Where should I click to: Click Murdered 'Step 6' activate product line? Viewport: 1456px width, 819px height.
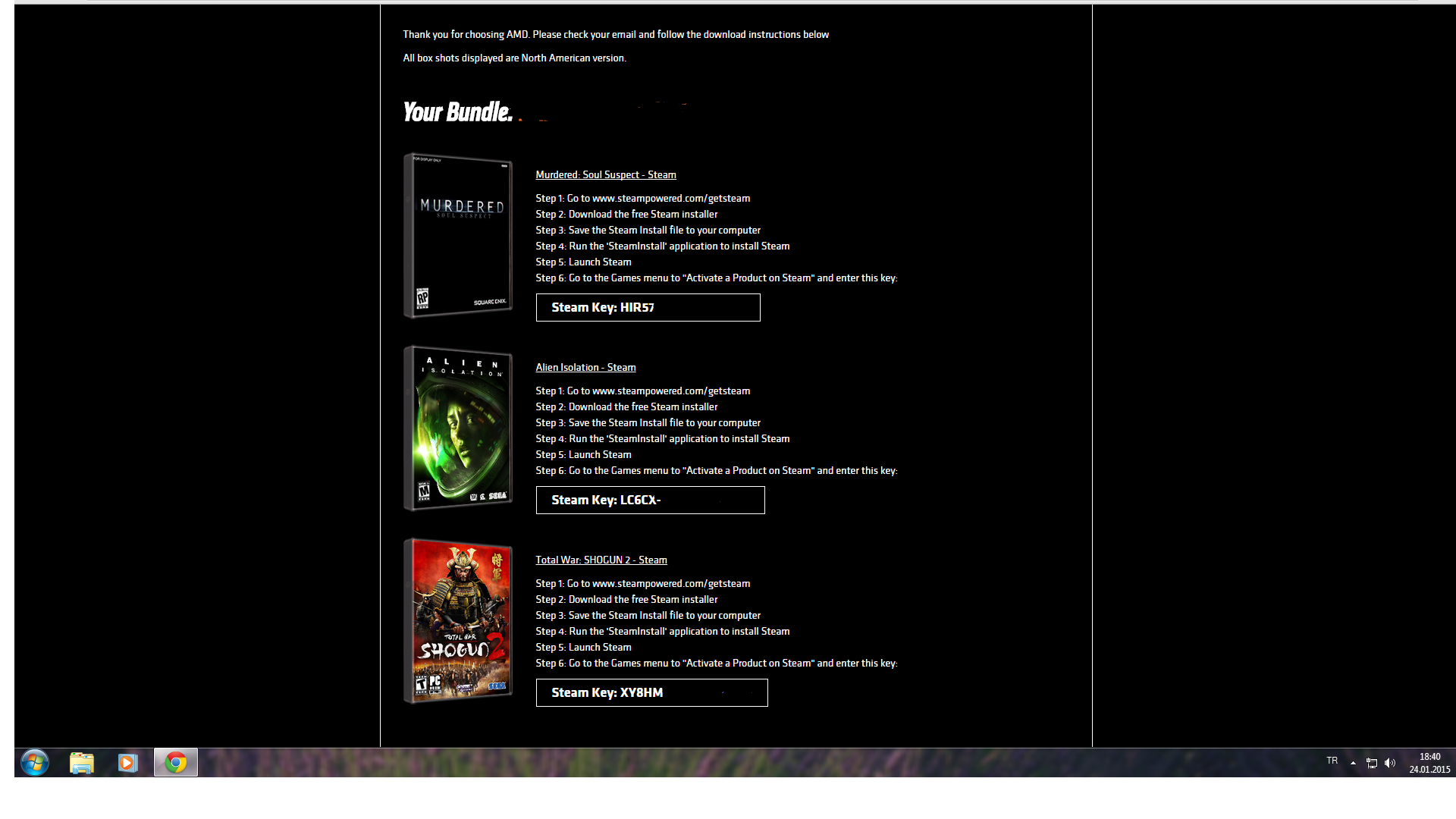pos(716,278)
